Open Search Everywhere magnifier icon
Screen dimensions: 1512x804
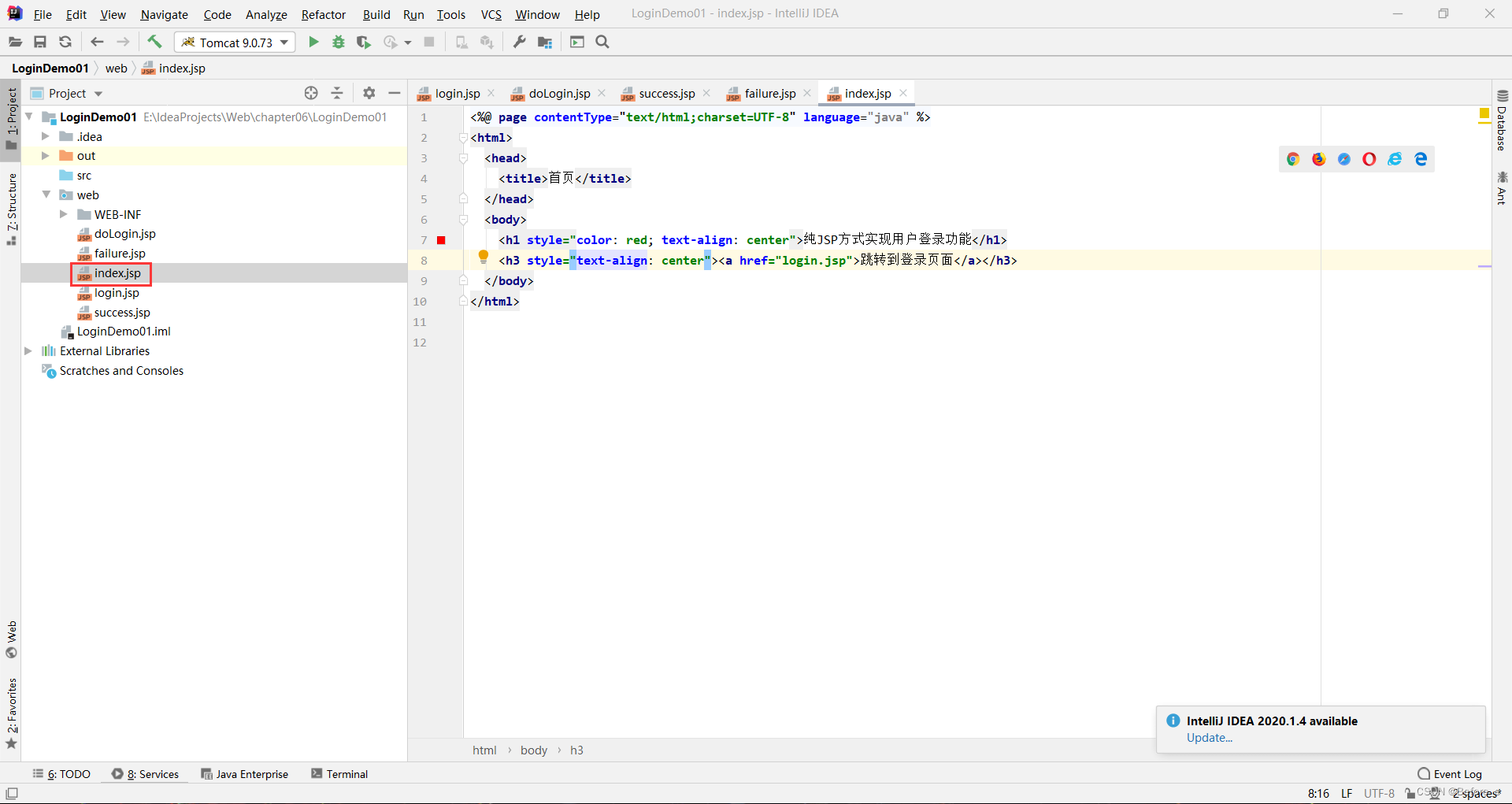602,42
